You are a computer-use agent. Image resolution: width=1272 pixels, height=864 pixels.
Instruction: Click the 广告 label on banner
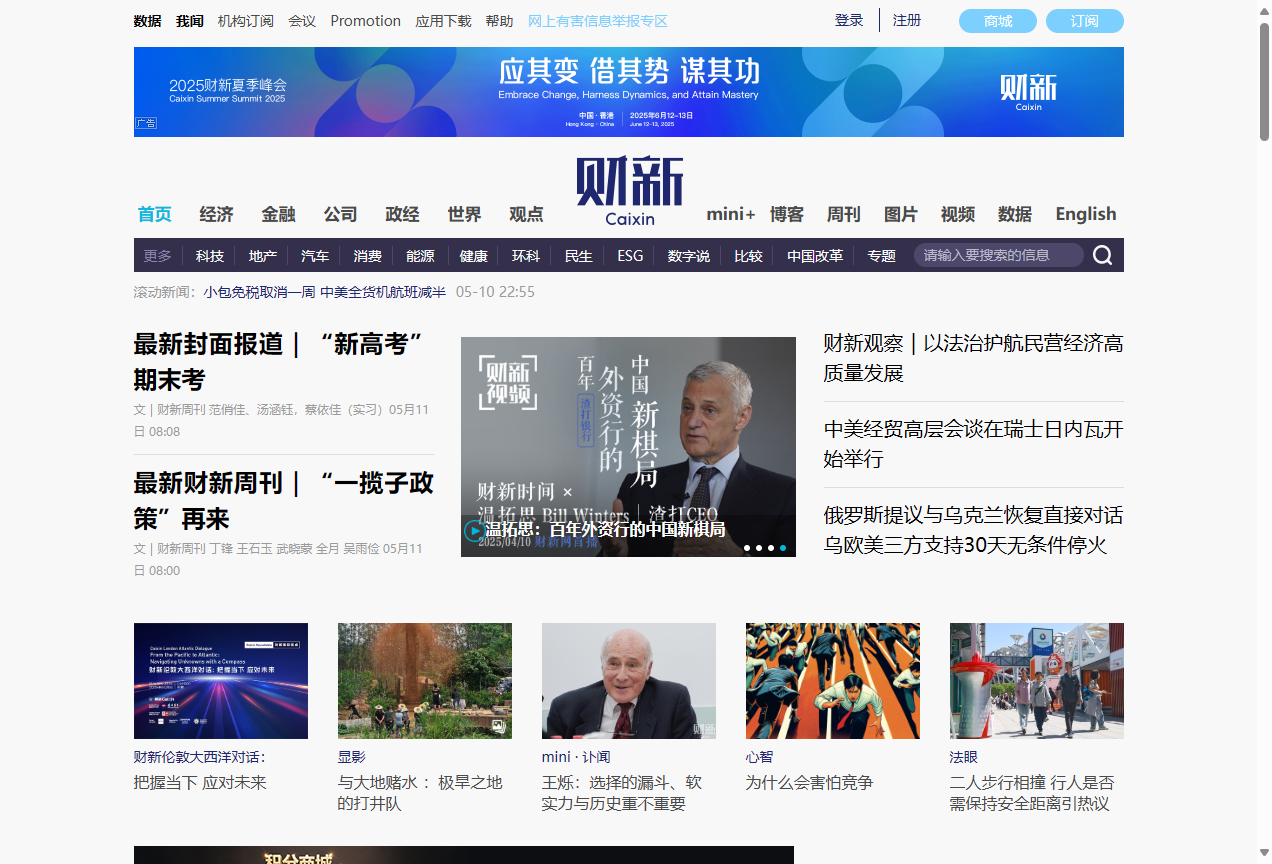[x=146, y=123]
